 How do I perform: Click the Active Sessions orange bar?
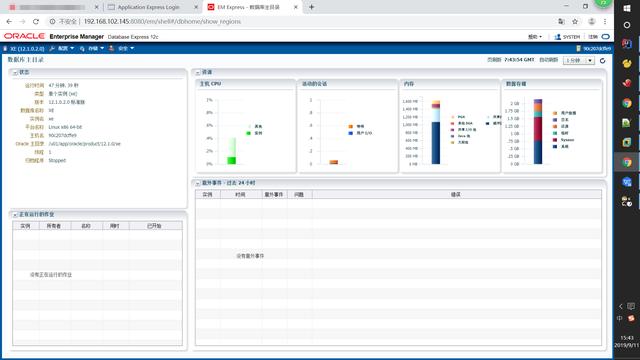(333, 162)
